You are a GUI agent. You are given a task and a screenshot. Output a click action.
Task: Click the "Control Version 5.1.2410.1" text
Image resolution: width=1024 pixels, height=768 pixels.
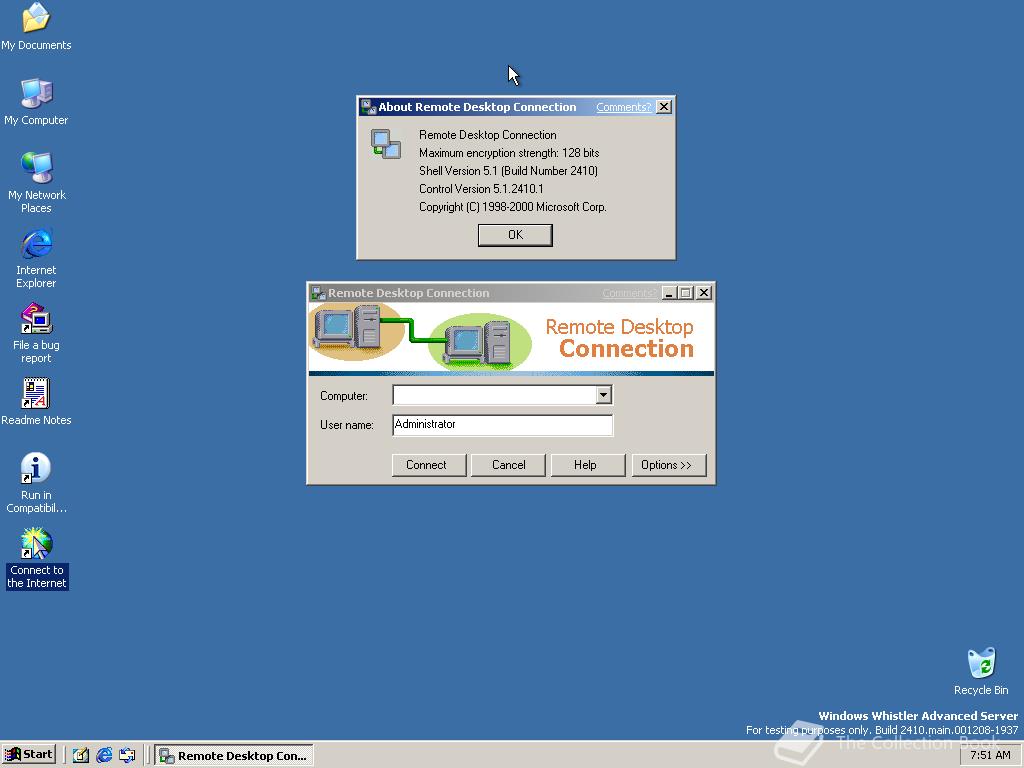[x=481, y=189]
